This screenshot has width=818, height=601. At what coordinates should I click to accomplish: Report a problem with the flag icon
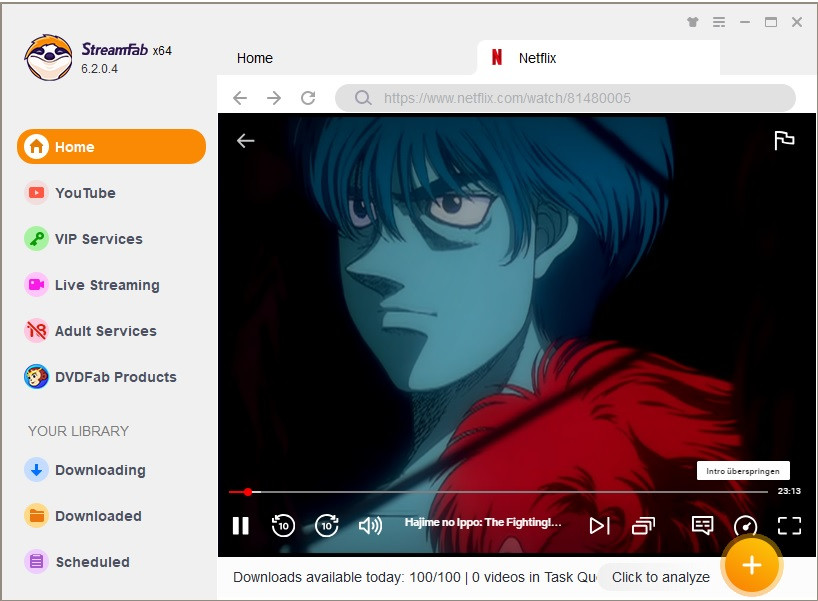[x=784, y=140]
